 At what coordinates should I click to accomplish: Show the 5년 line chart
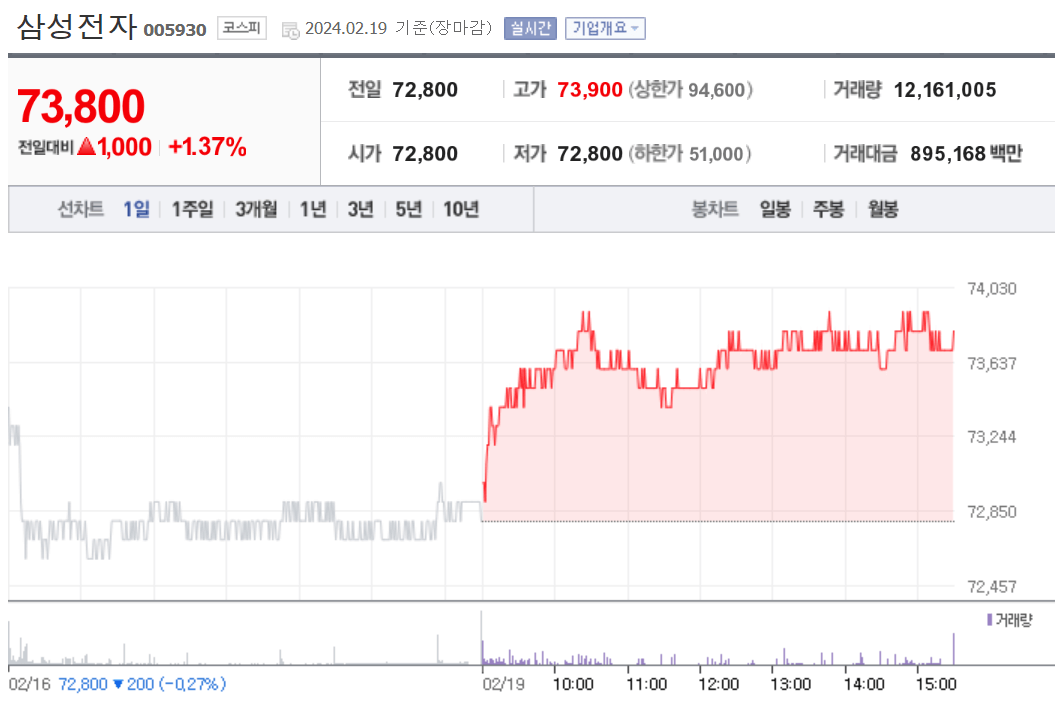(408, 209)
